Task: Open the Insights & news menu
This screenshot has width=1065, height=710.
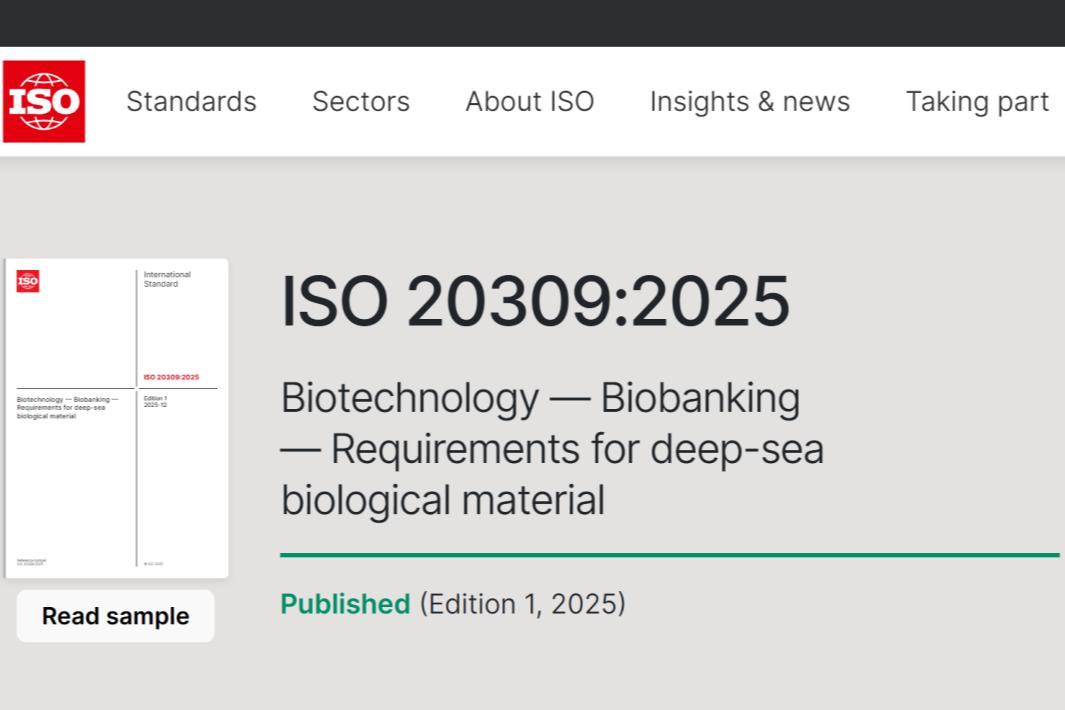Action: pos(749,101)
